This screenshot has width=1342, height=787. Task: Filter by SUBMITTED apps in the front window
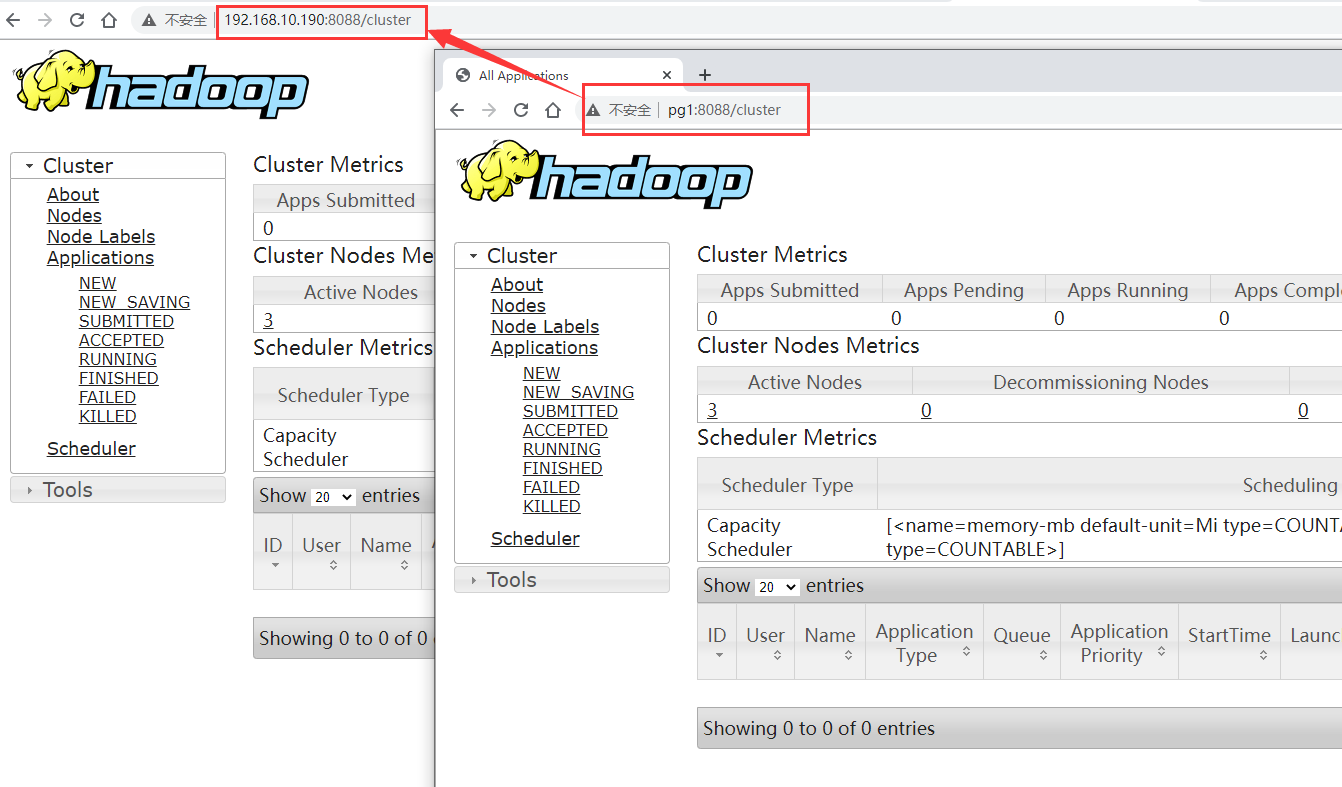pyautogui.click(x=570, y=411)
